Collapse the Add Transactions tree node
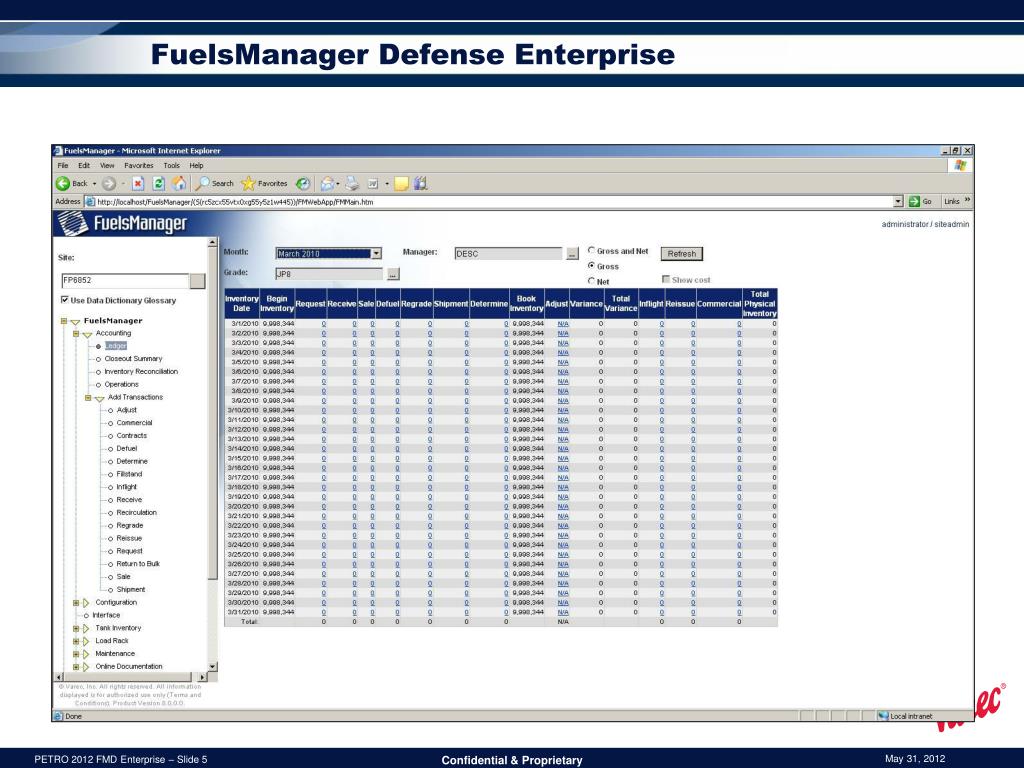Image resolution: width=1024 pixels, height=768 pixels. coord(88,398)
